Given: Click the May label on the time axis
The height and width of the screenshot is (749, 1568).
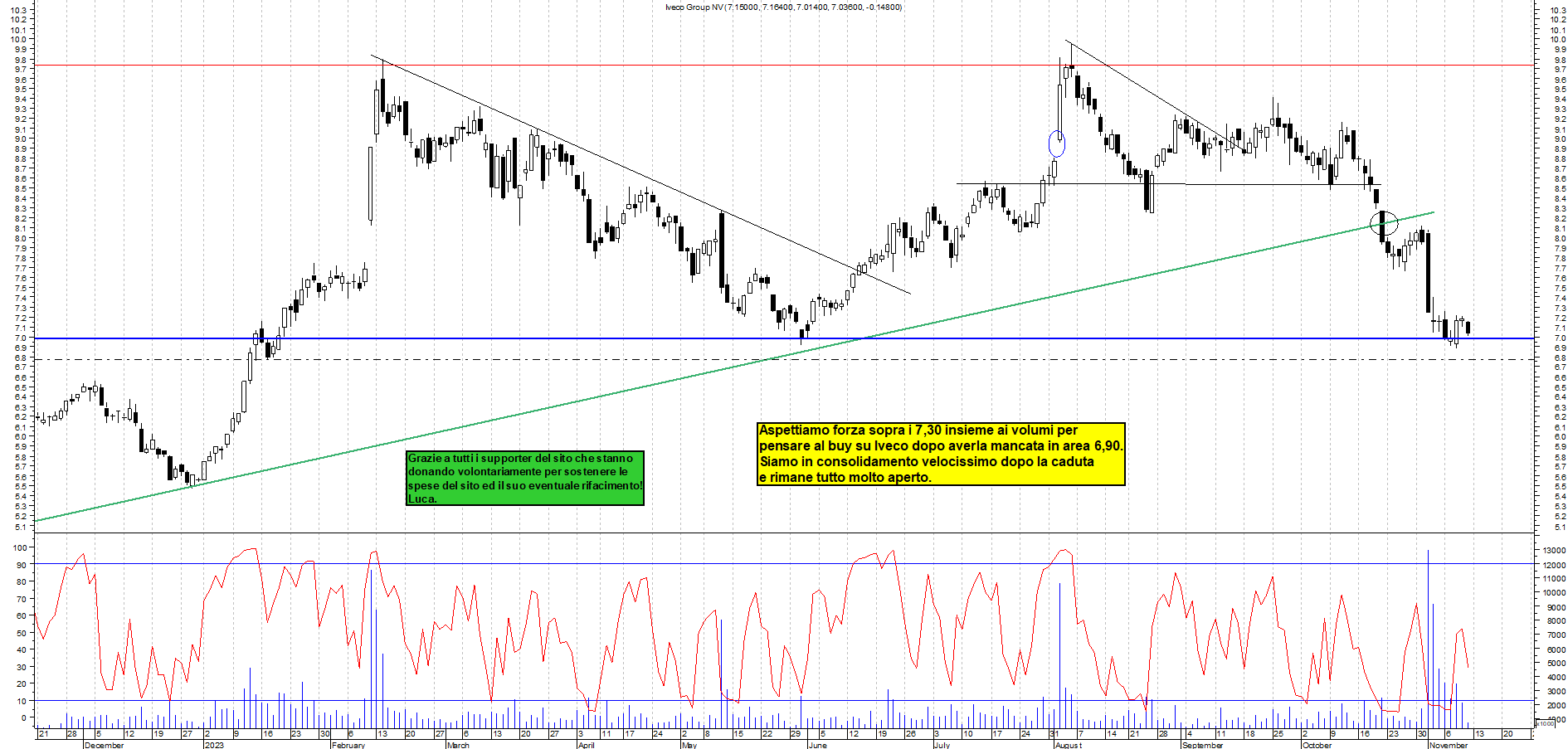Looking at the screenshot, I should pyautogui.click(x=689, y=745).
